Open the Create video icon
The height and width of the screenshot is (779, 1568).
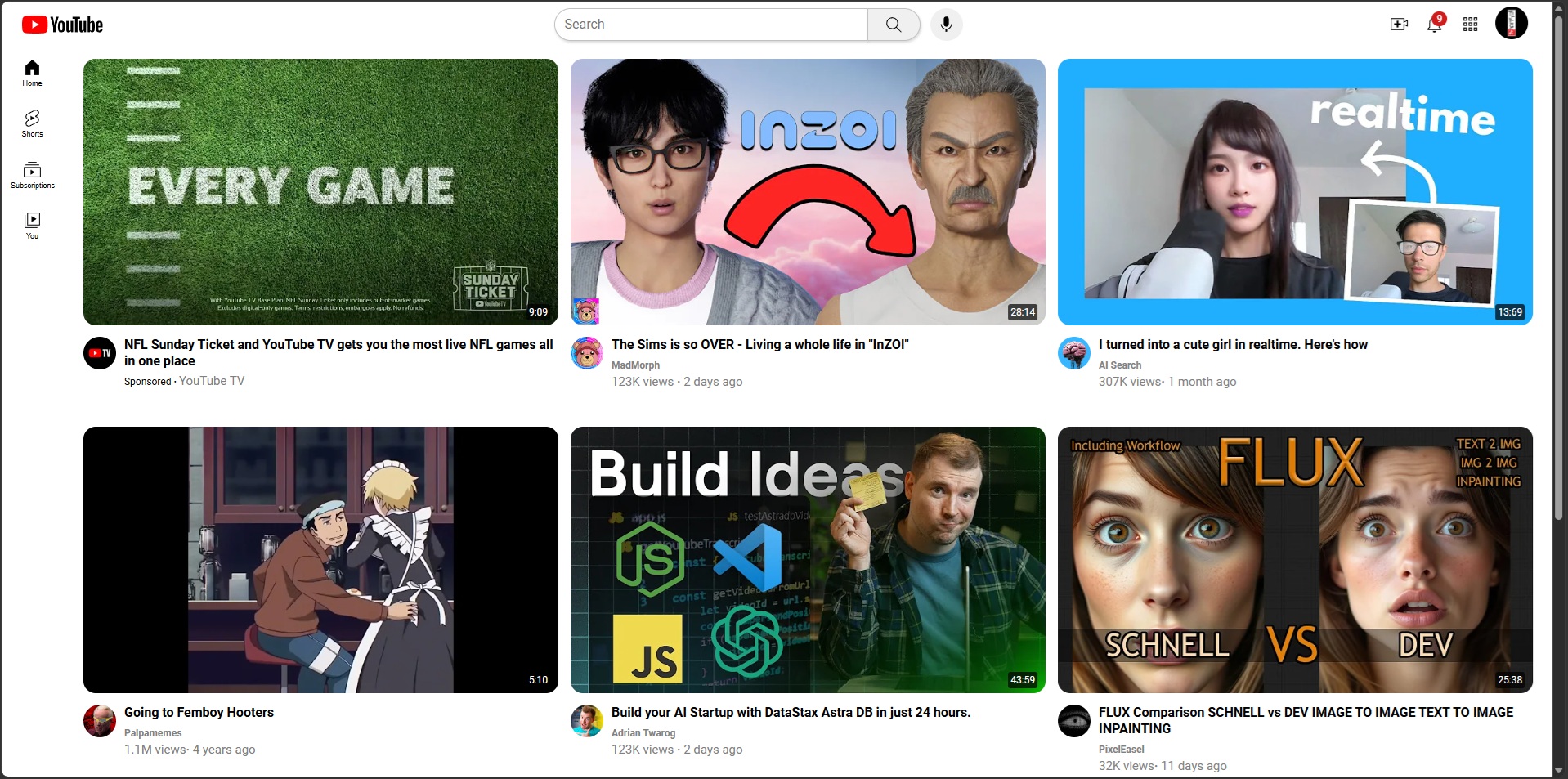(1399, 25)
